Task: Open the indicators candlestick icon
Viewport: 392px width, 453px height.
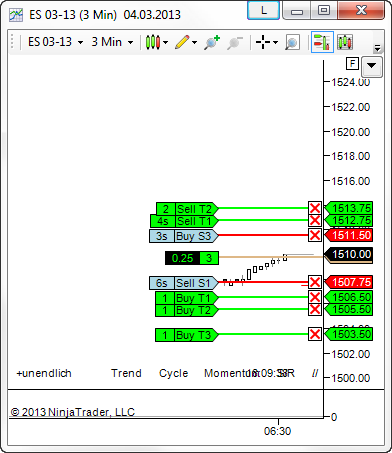Action: click(345, 42)
